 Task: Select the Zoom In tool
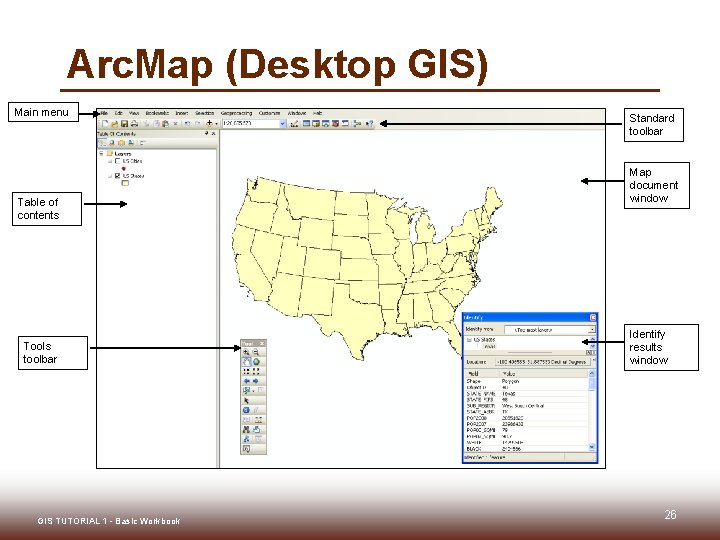247,352
